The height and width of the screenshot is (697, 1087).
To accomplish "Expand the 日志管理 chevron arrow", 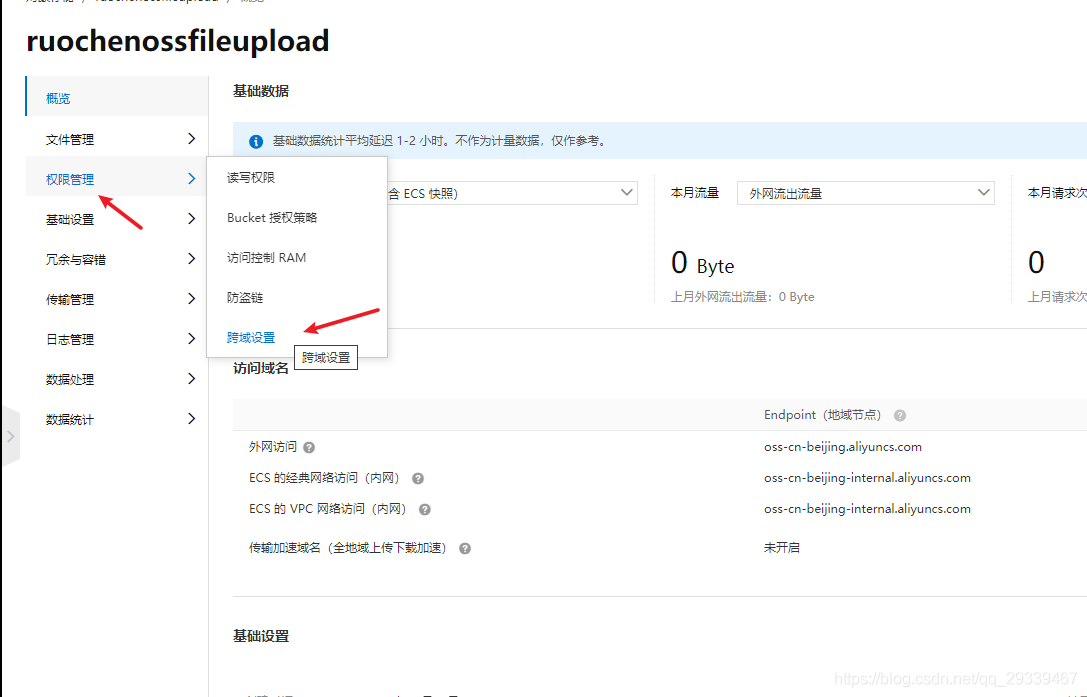I will [191, 338].
